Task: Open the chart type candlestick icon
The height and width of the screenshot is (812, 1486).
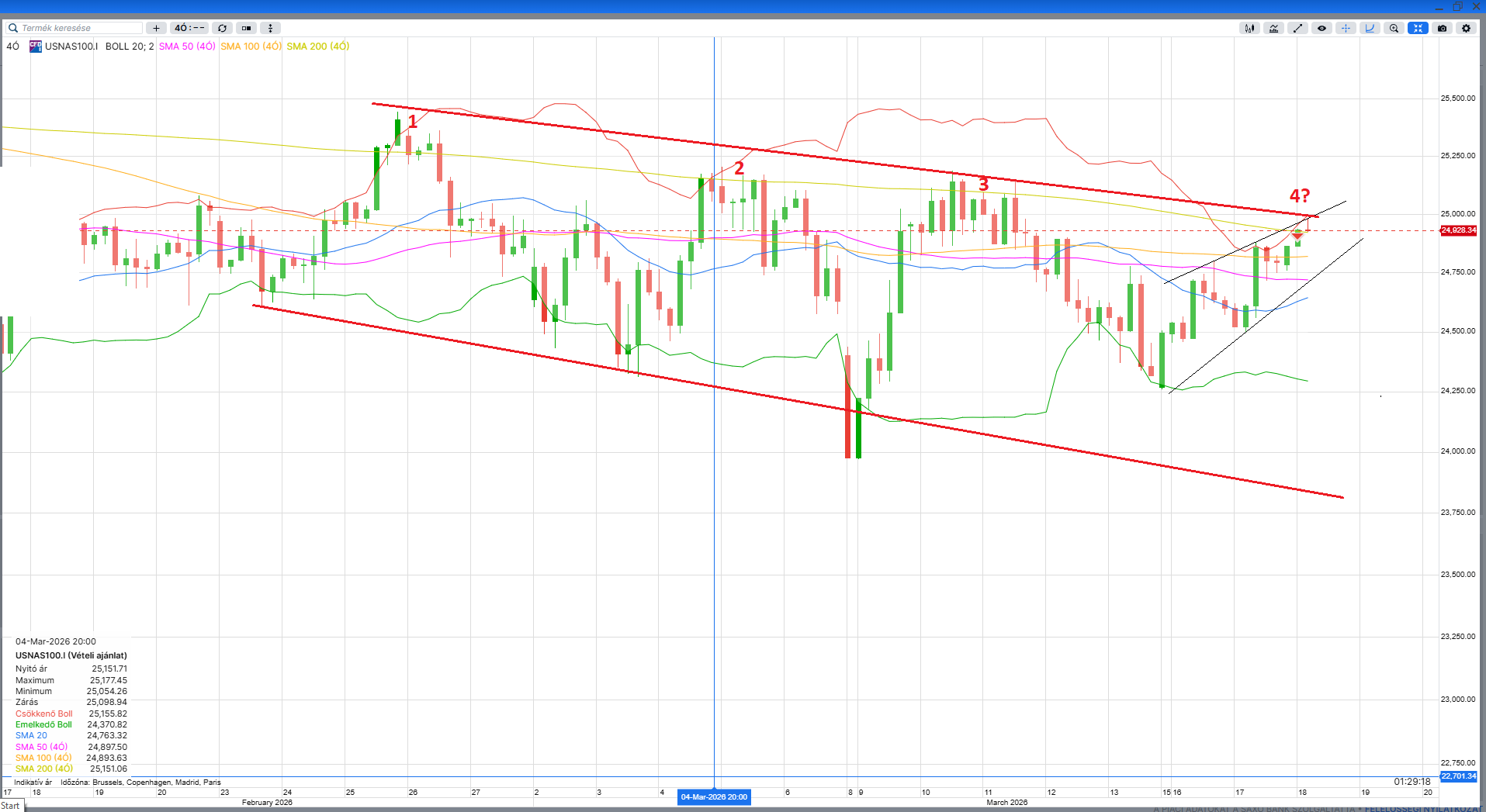Action: tap(1249, 28)
